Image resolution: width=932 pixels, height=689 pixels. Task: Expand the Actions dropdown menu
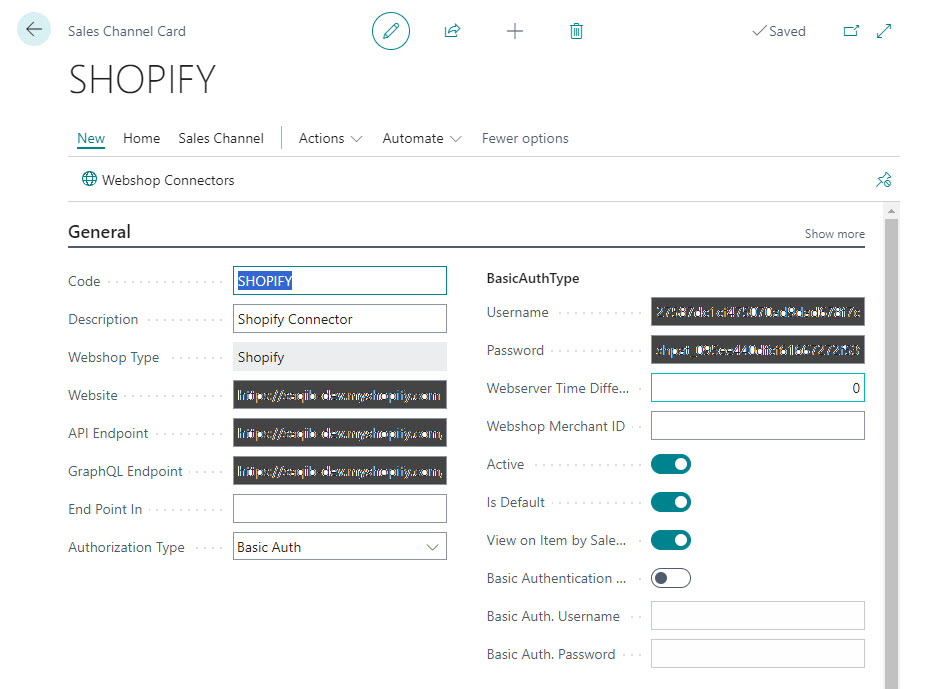330,139
